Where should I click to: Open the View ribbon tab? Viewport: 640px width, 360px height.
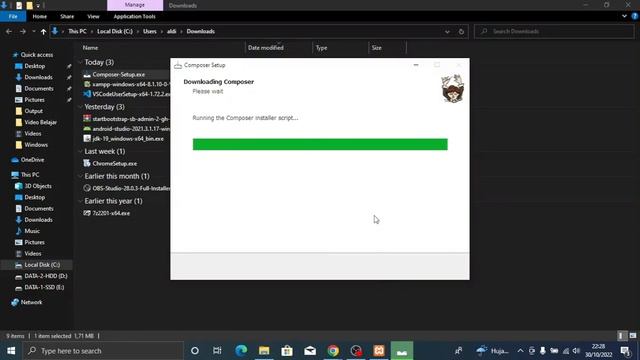pos(93,16)
